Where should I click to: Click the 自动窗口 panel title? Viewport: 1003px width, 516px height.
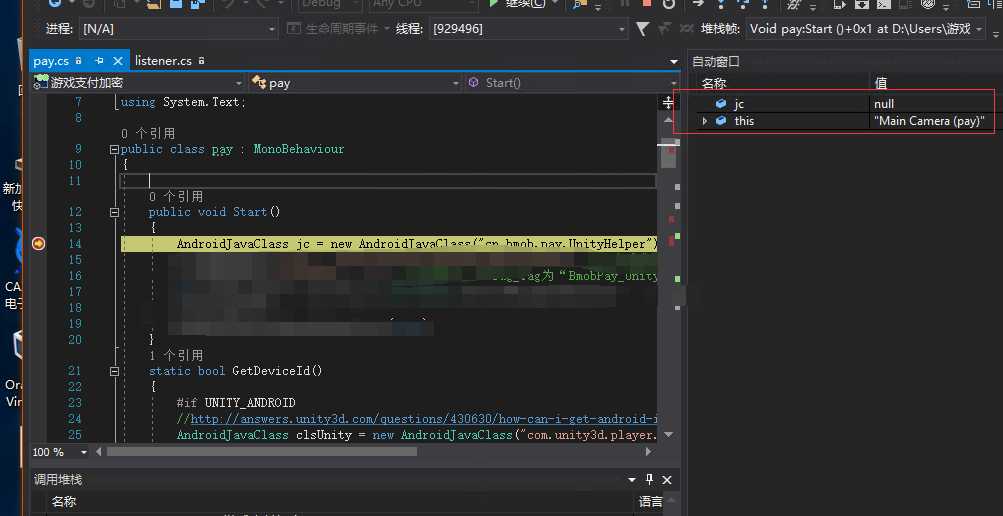click(x=716, y=61)
